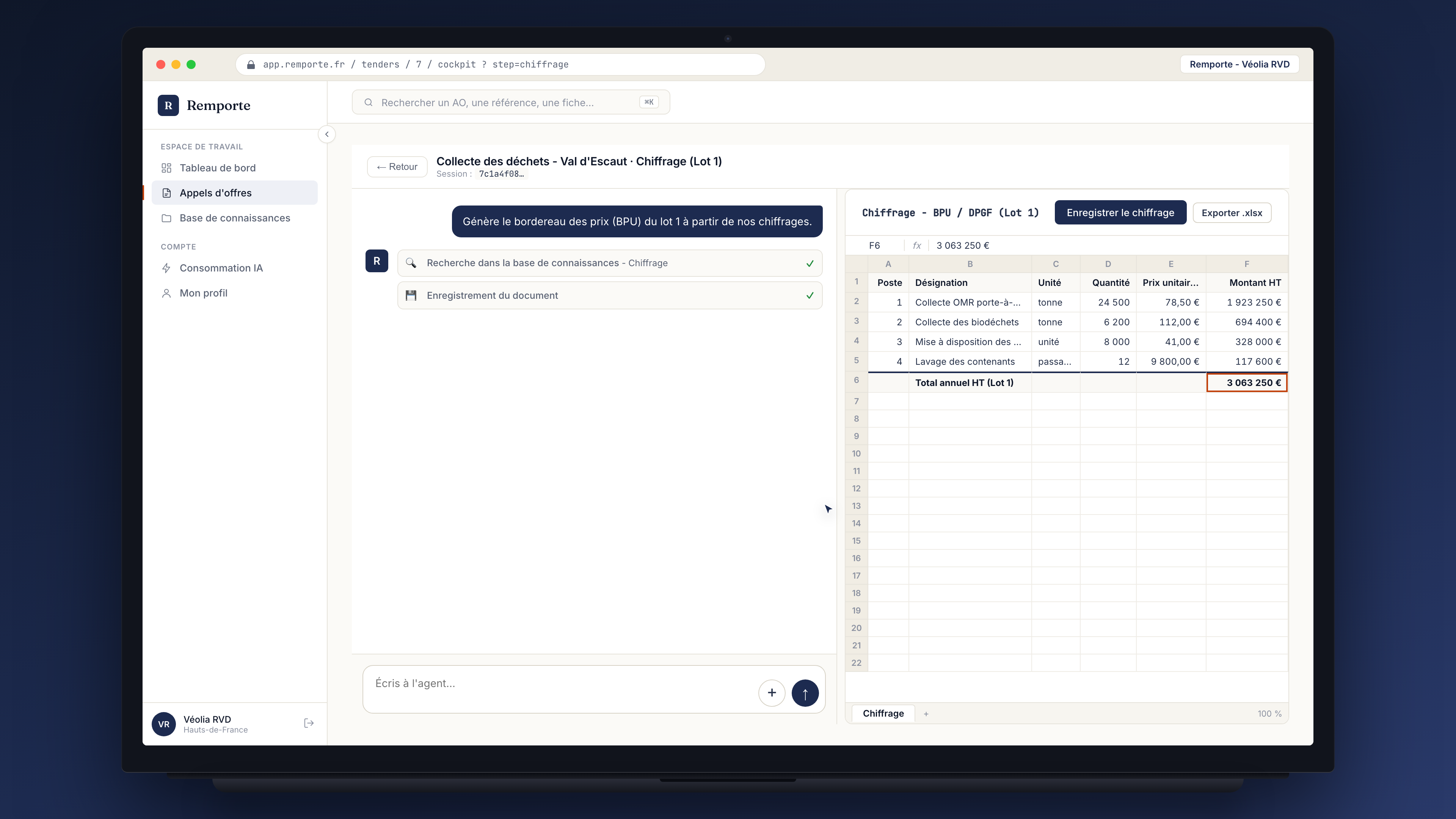Select column B header
This screenshot has height=819, width=1456.
coord(970,264)
